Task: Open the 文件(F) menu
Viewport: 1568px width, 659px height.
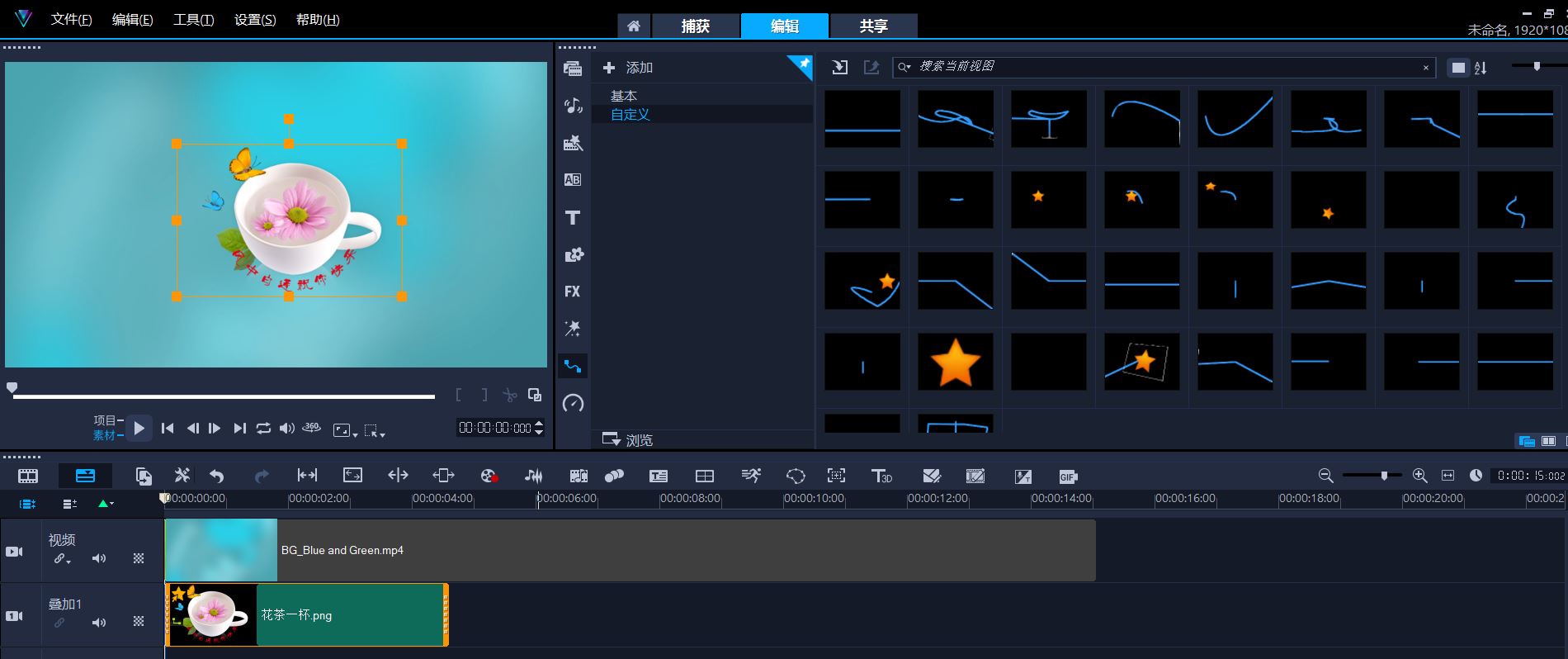Action: (x=72, y=19)
